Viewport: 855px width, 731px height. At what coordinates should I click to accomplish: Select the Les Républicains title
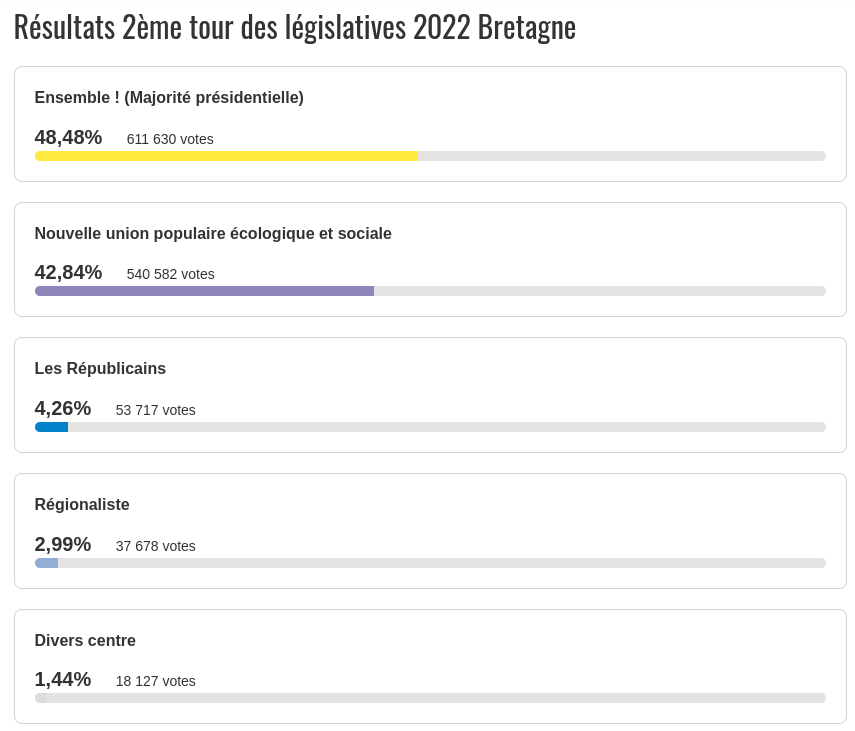click(100, 368)
